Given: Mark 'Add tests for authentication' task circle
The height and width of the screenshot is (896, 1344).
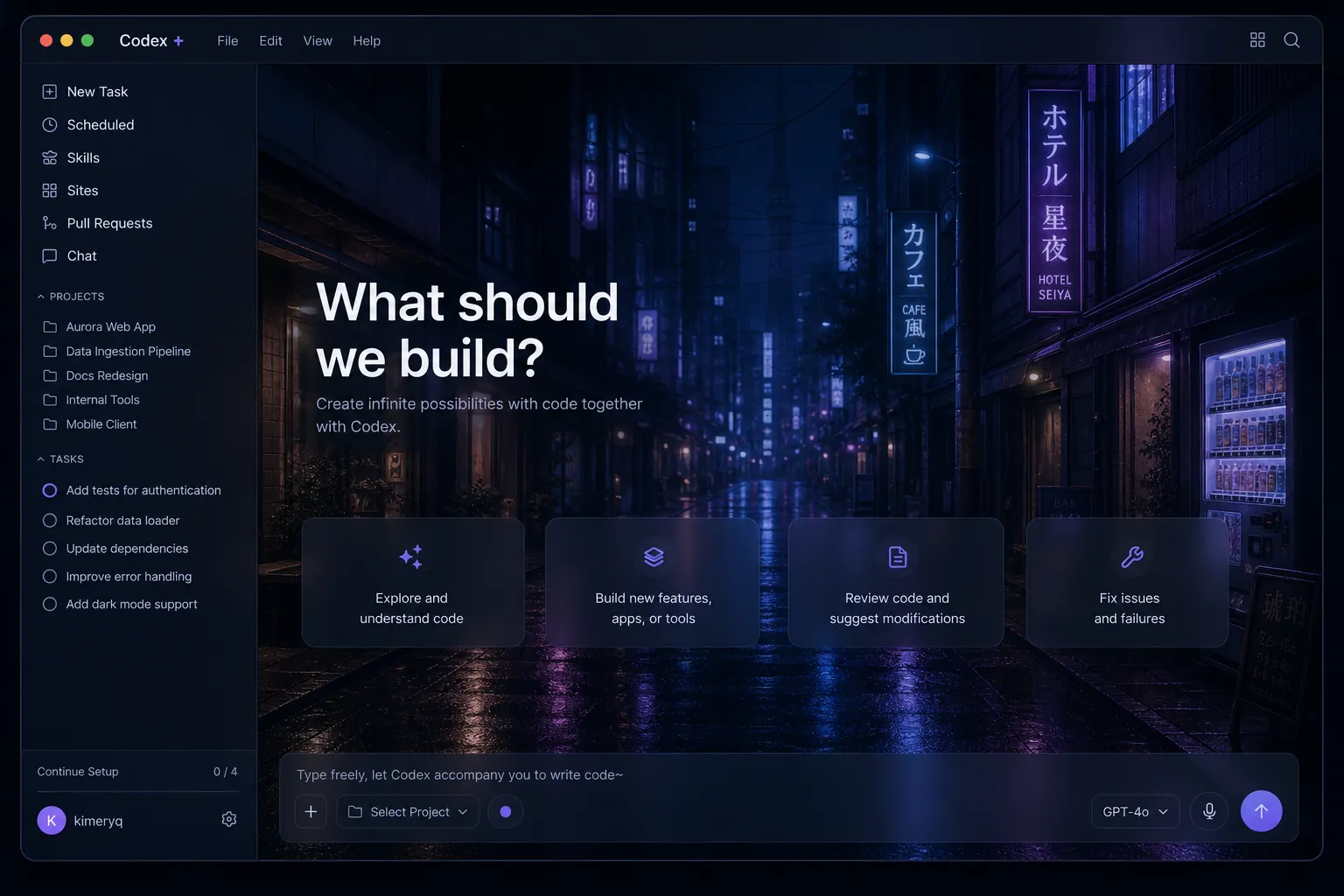Looking at the screenshot, I should pyautogui.click(x=50, y=491).
